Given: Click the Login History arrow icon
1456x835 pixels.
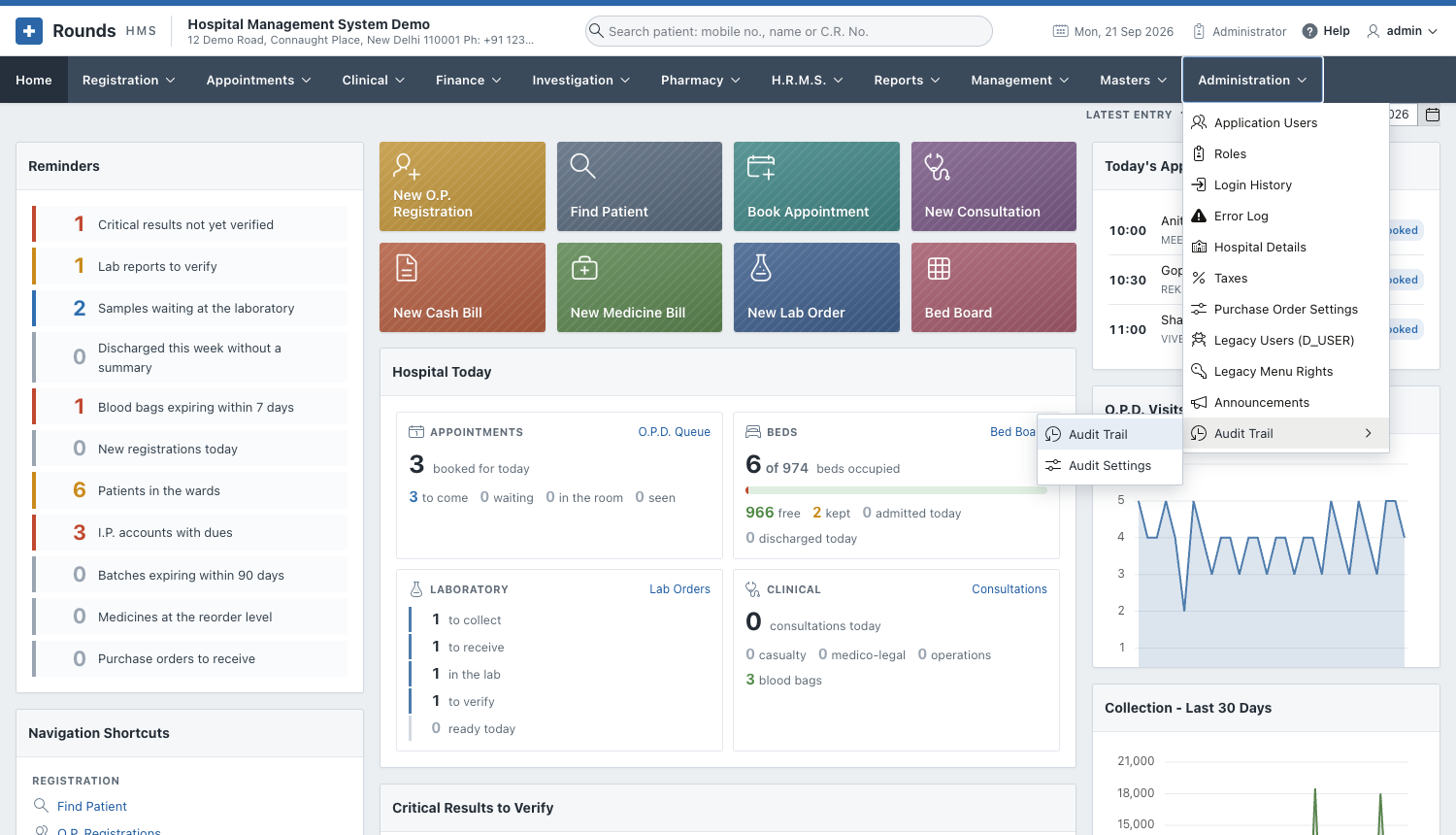Looking at the screenshot, I should click(1199, 184).
